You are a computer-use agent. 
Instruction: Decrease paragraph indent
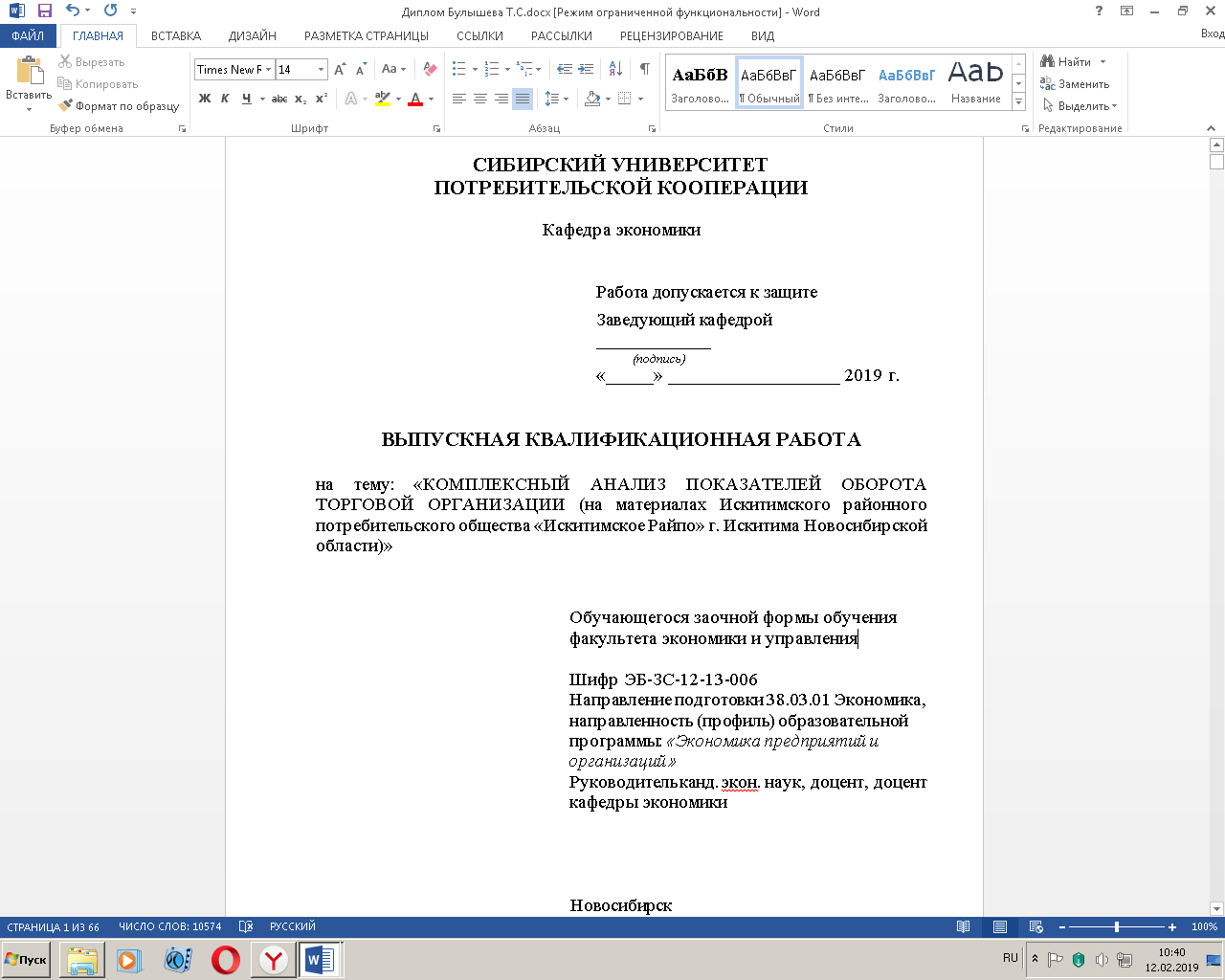click(565, 70)
